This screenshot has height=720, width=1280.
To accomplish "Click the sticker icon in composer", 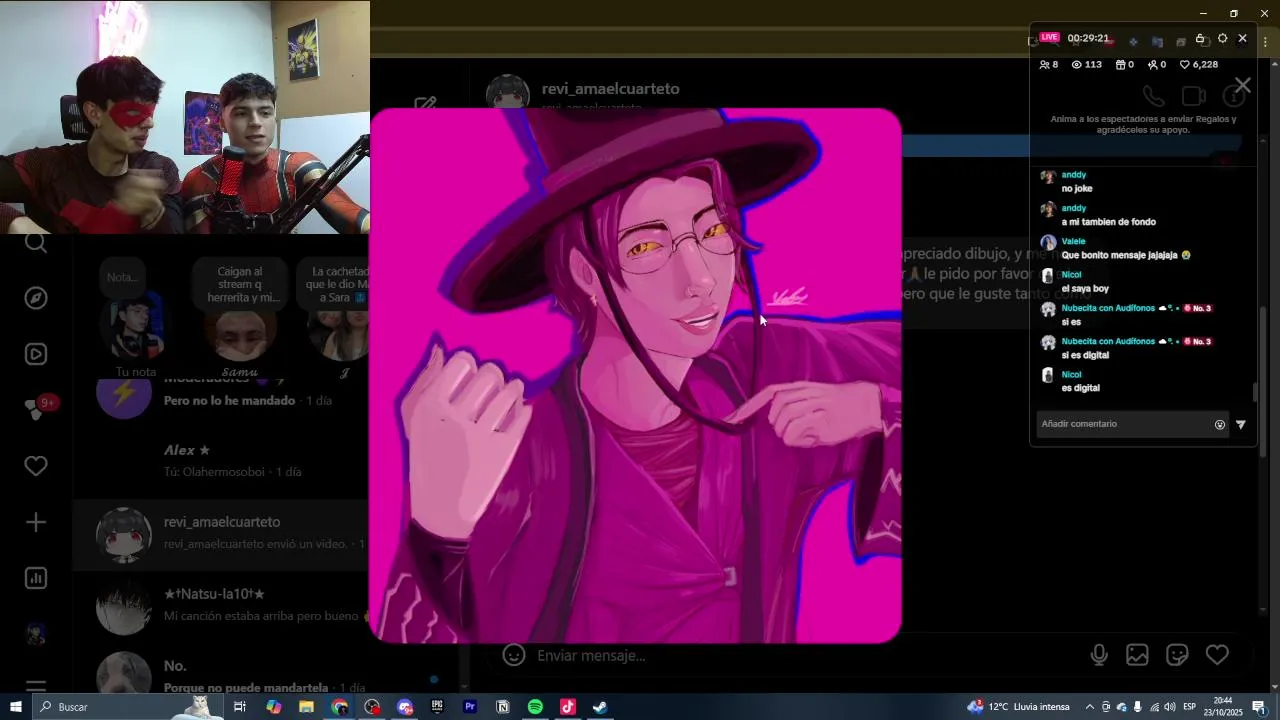I will point(1177,655).
